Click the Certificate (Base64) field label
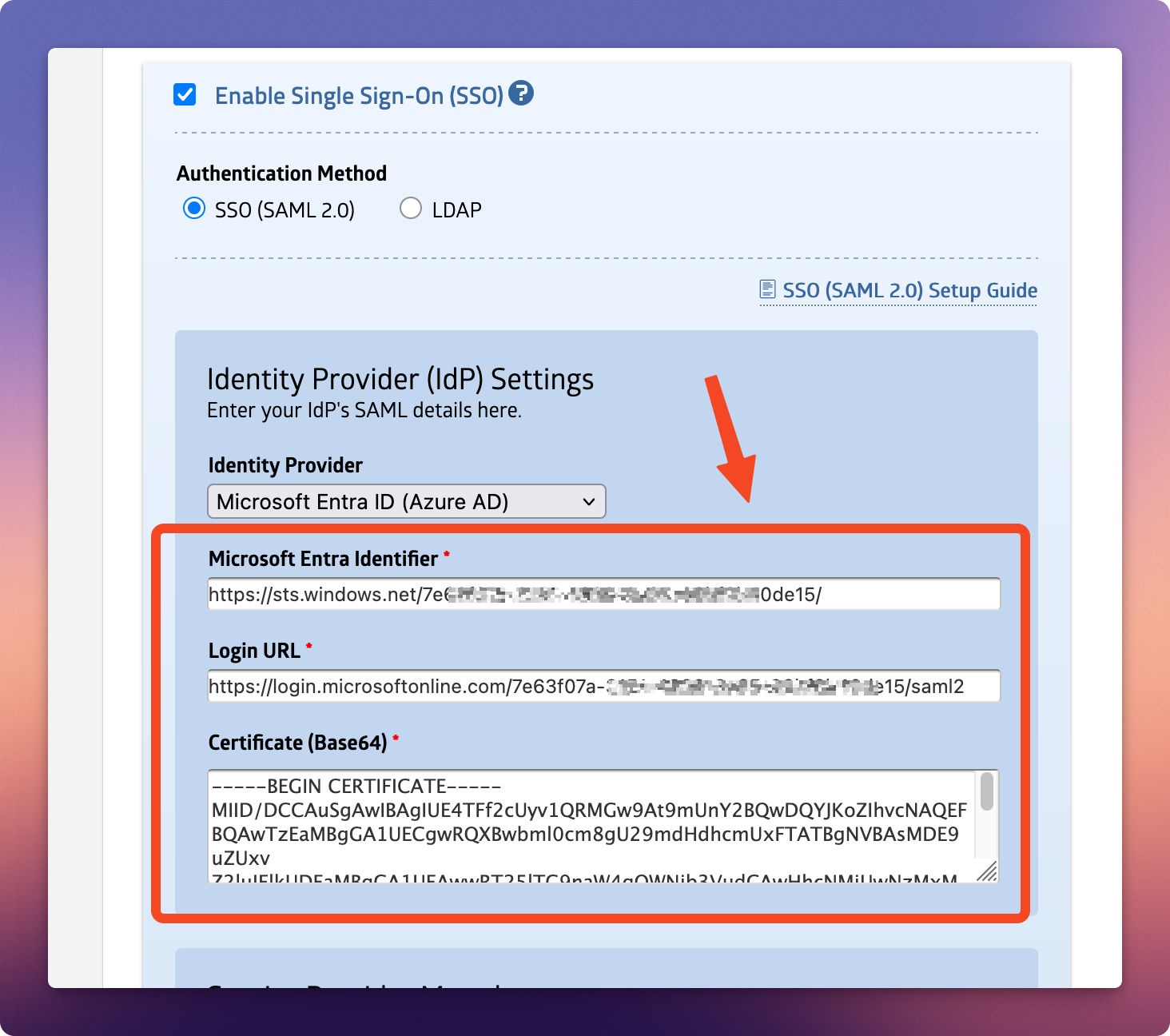Viewport: 1170px width, 1036px height. point(297,743)
